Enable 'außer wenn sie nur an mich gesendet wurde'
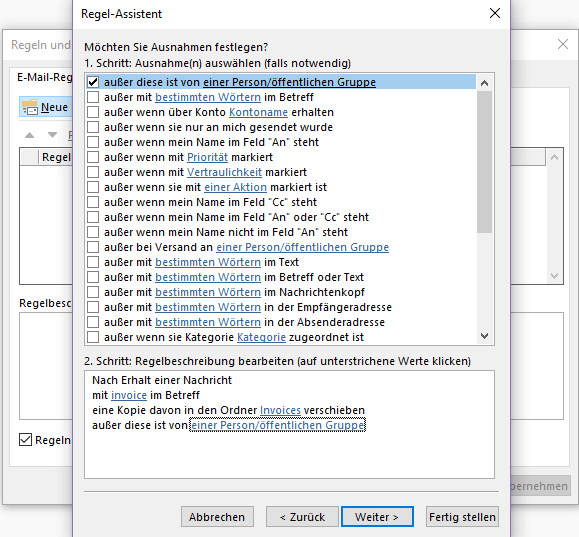 coord(93,127)
